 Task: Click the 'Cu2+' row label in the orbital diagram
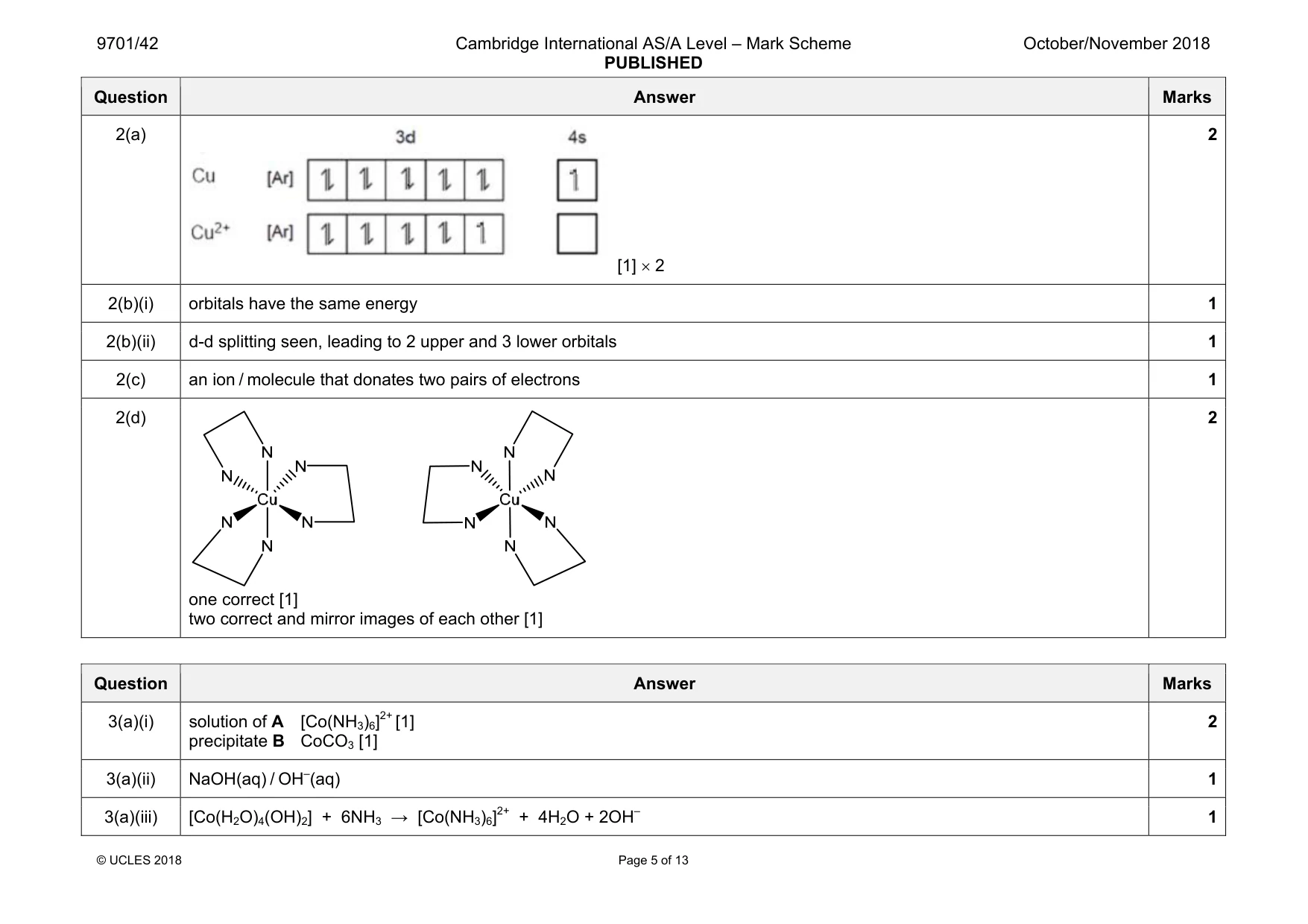(210, 232)
